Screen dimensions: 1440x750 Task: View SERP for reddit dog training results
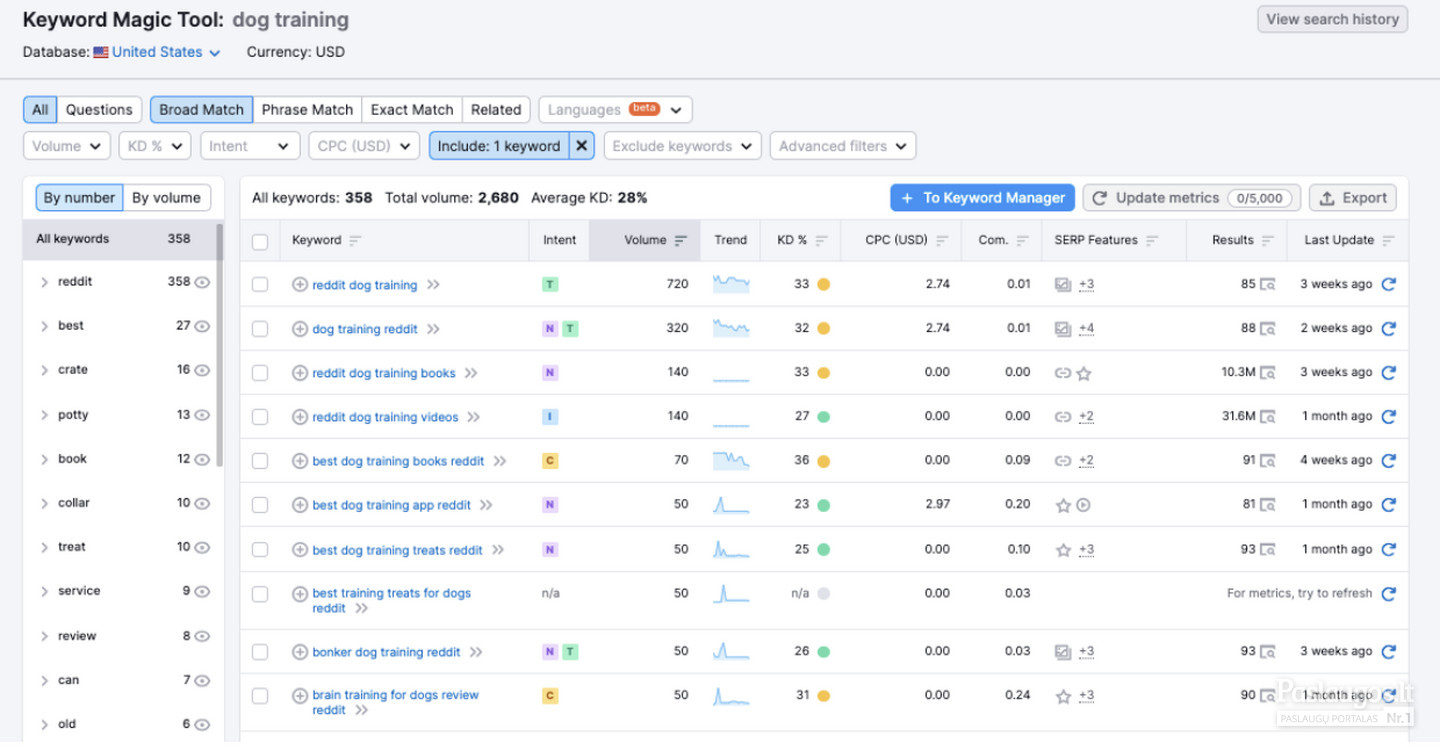(1267, 285)
